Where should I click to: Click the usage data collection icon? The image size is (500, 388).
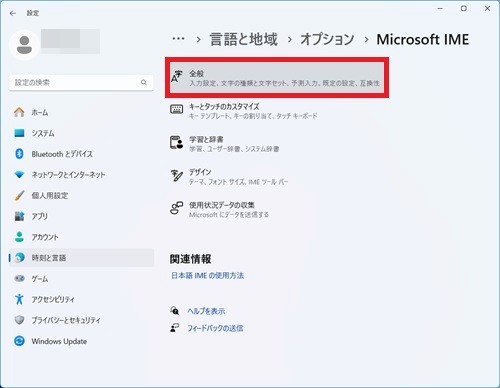tap(177, 208)
